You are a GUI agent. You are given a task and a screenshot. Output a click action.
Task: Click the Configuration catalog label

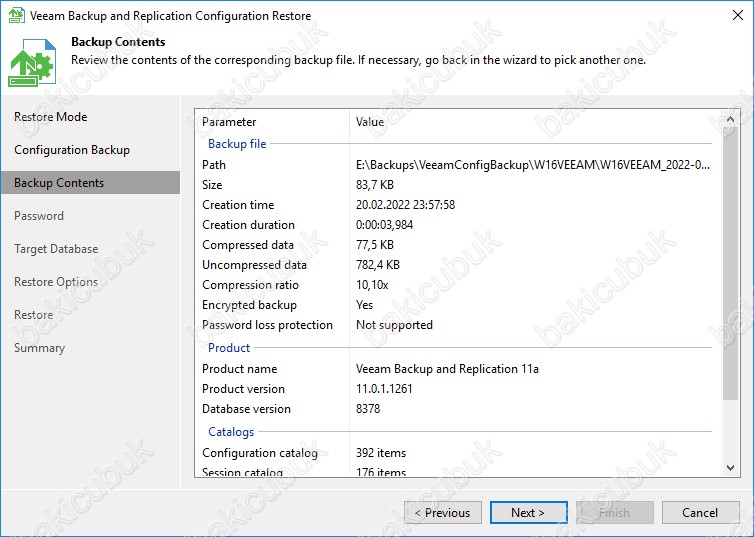pyautogui.click(x=260, y=453)
